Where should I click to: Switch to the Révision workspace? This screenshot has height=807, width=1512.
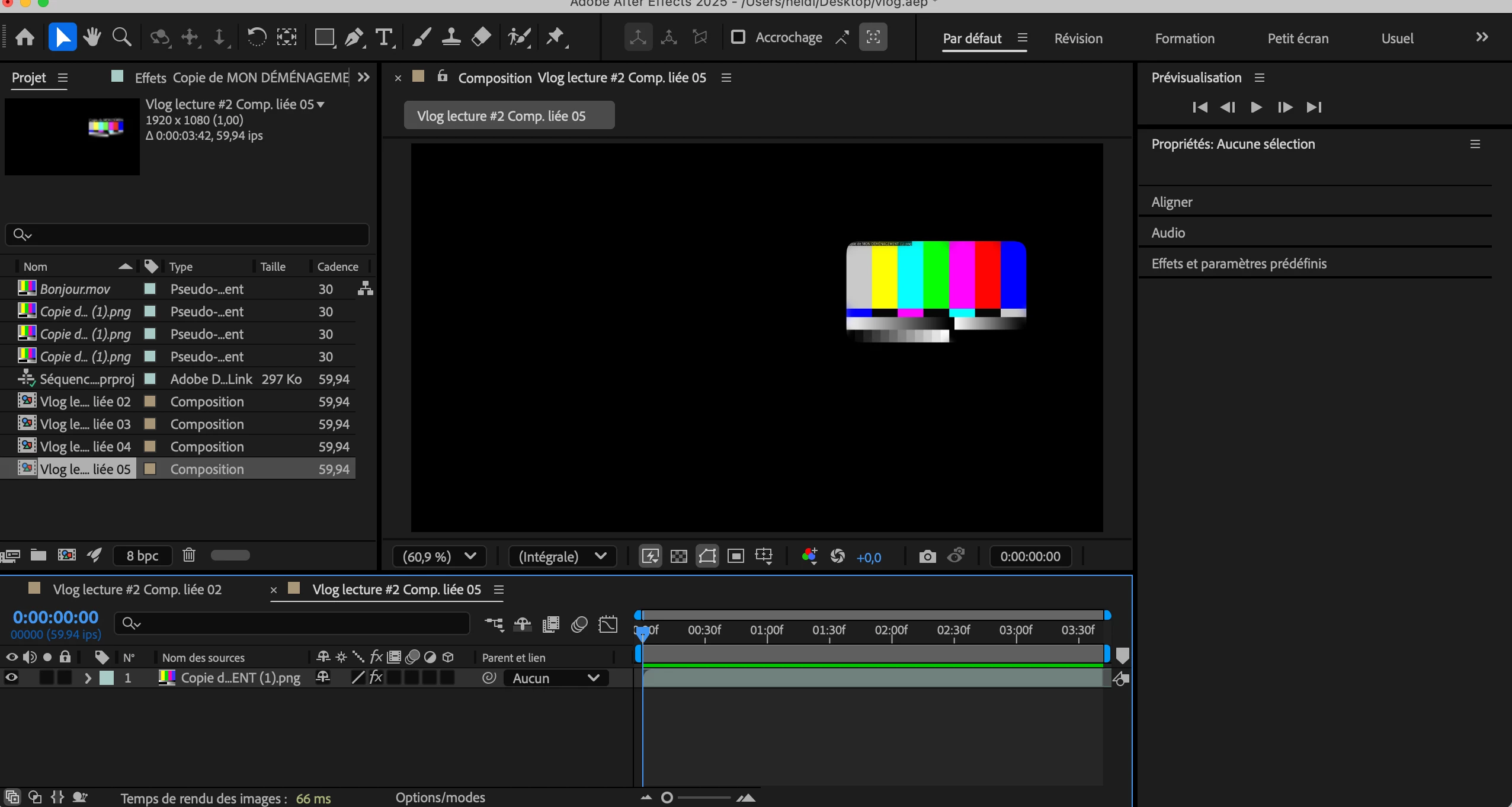(1078, 39)
